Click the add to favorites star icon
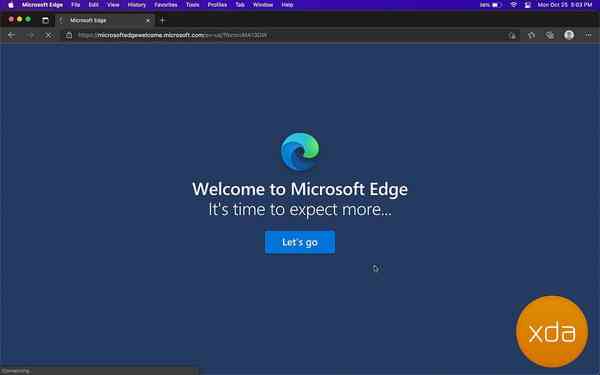This screenshot has width=600, height=375. pos(512,35)
